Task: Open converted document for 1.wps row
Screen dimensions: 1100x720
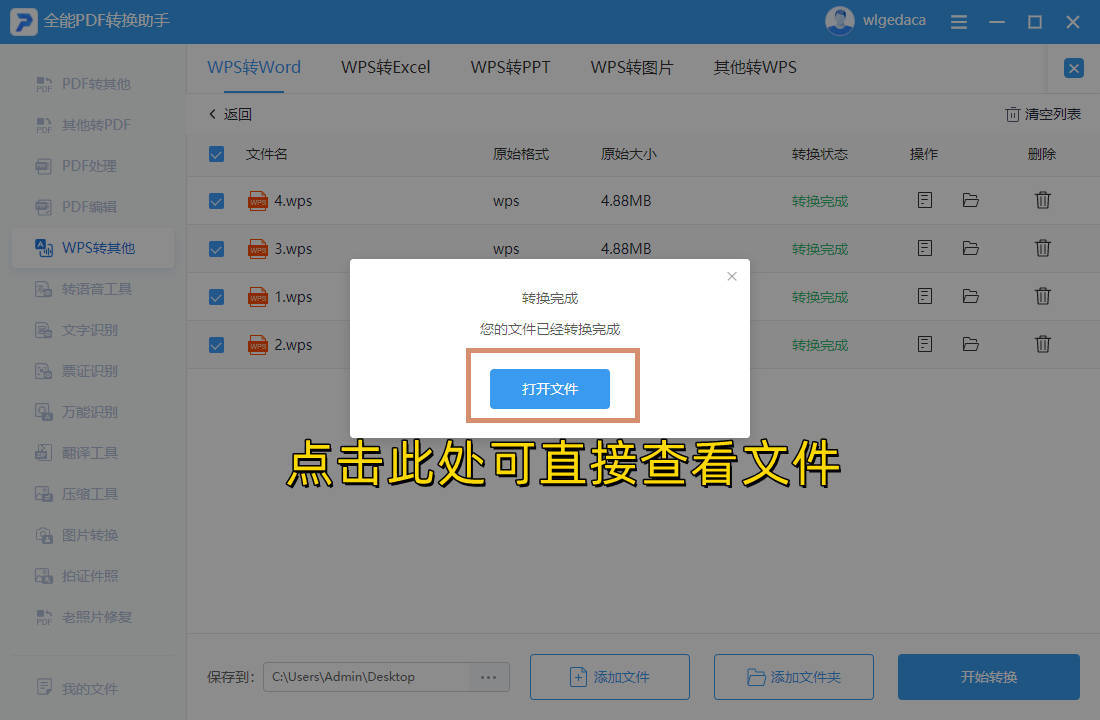Action: pyautogui.click(x=925, y=296)
